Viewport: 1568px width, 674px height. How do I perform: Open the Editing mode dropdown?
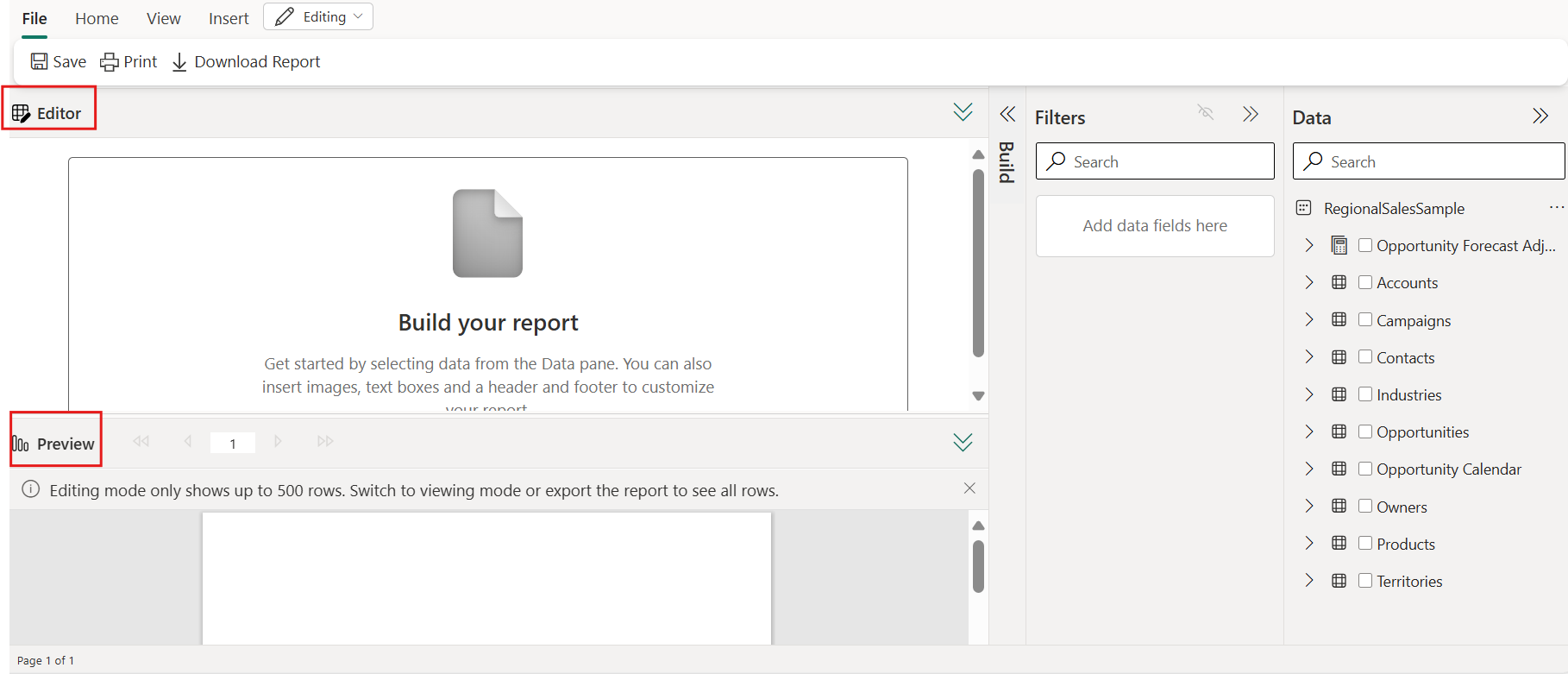[318, 17]
